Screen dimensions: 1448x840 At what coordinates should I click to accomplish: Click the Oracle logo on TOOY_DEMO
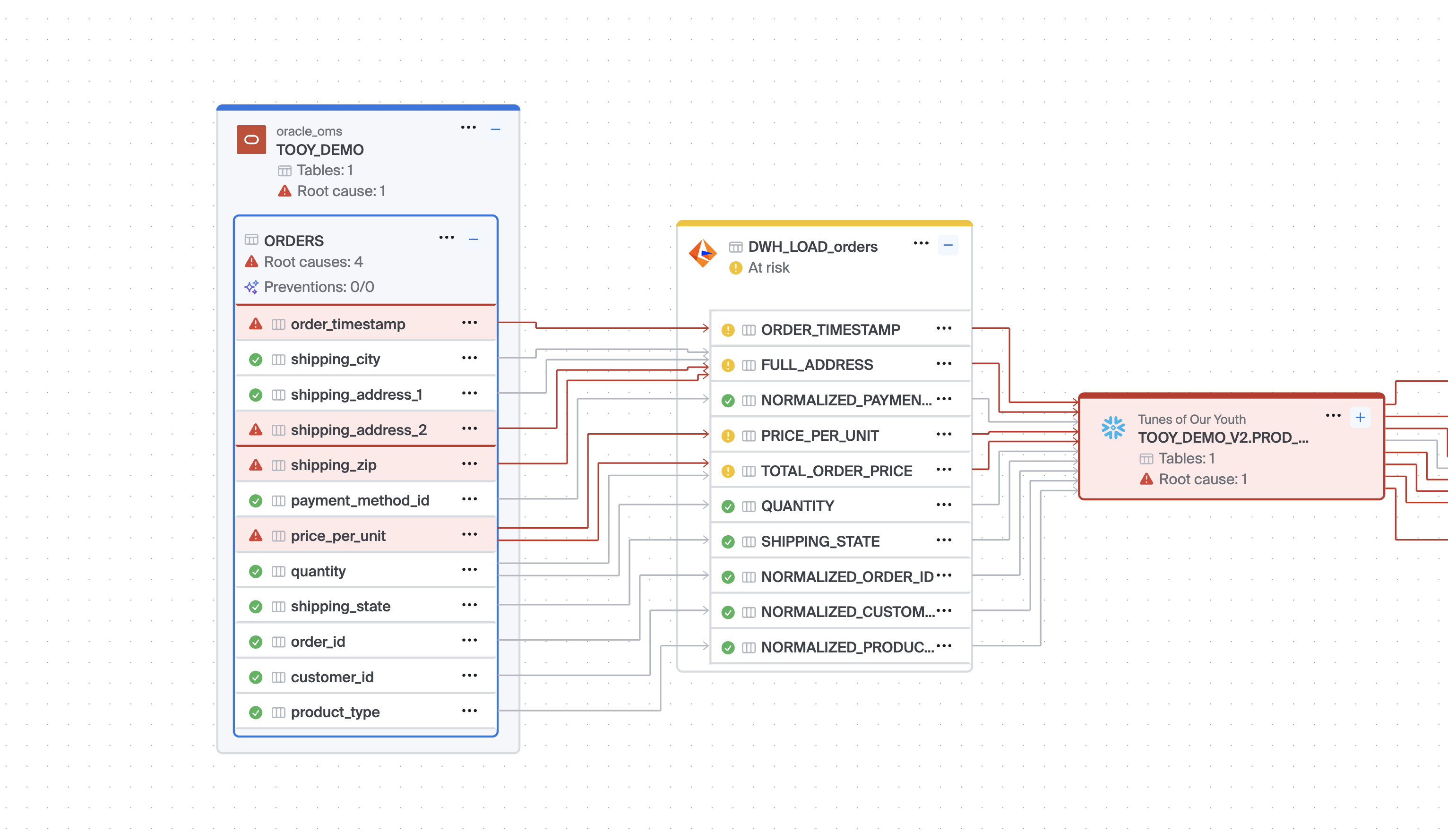pos(251,140)
